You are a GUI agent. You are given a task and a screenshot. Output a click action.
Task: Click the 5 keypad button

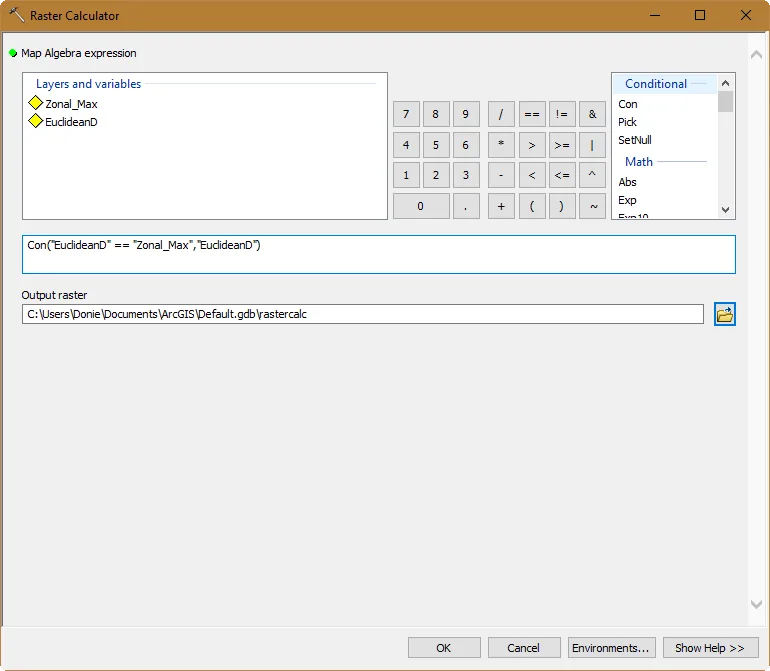(x=436, y=145)
